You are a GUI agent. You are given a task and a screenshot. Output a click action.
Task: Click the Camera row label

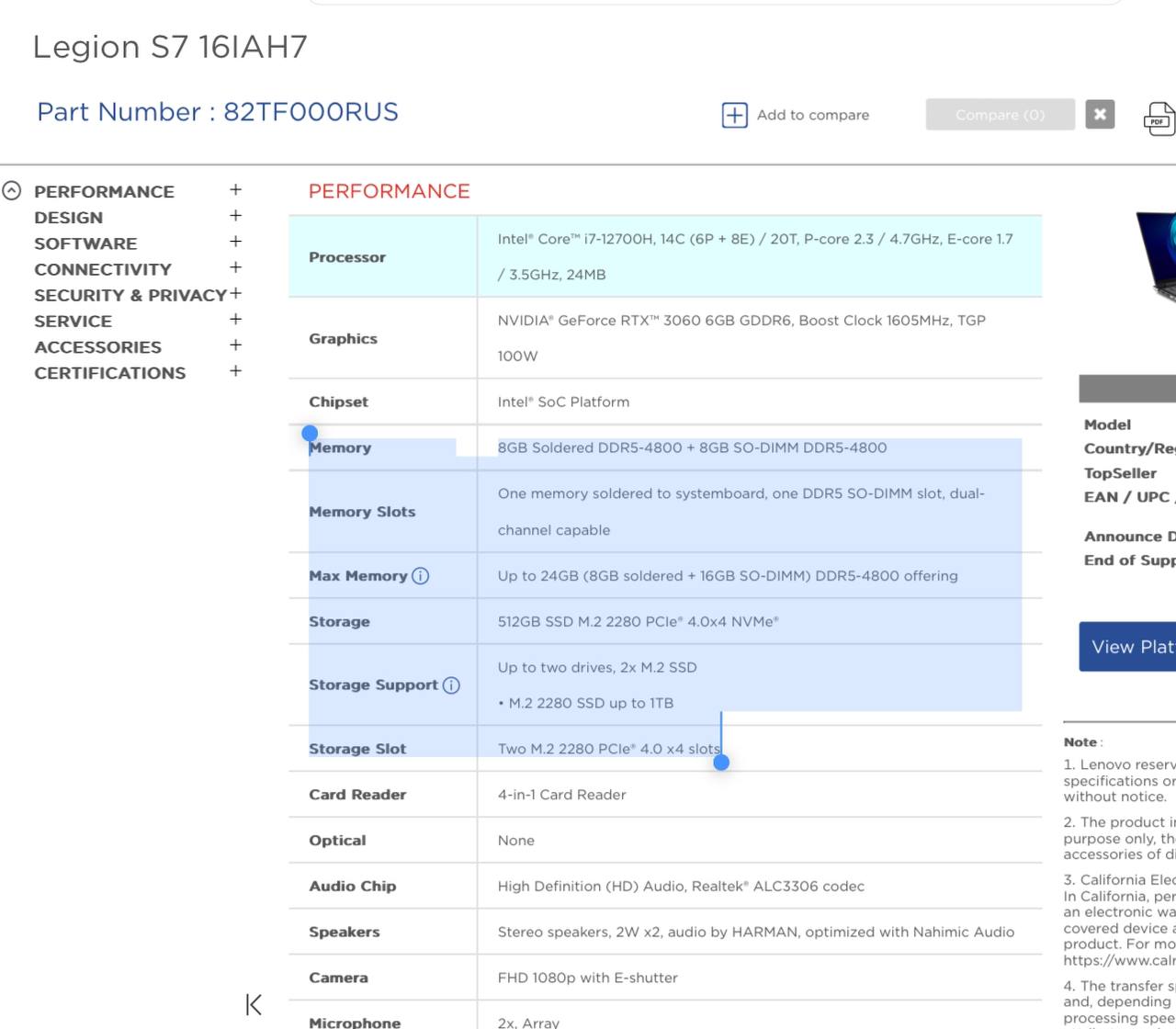pyautogui.click(x=338, y=978)
